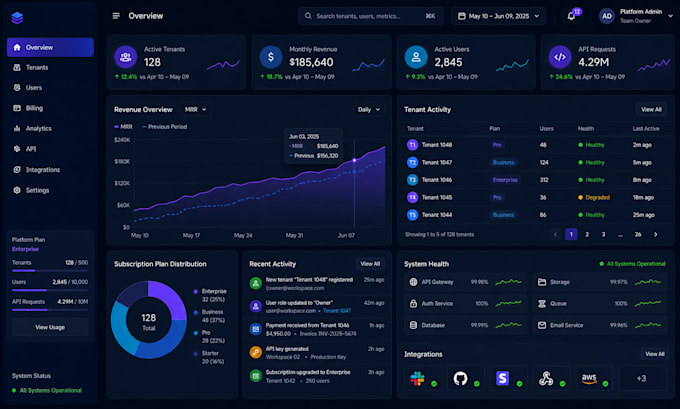The width and height of the screenshot is (680, 409).
Task: Open the Daily interval dropdown
Action: tap(369, 109)
